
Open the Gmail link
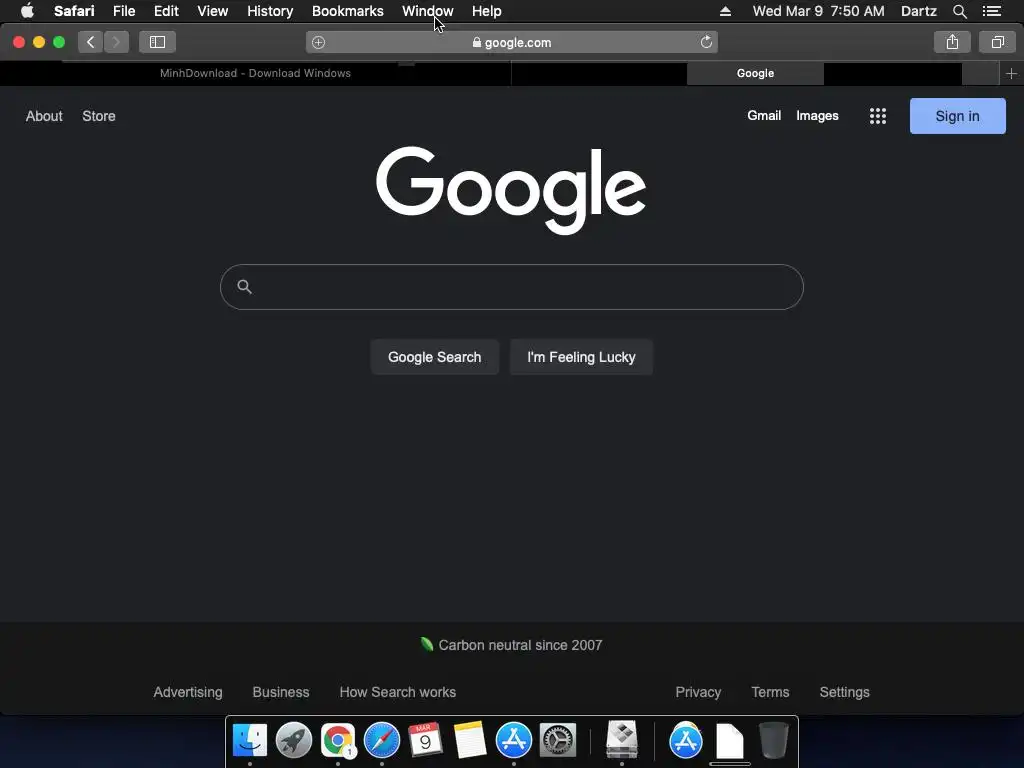(x=764, y=116)
